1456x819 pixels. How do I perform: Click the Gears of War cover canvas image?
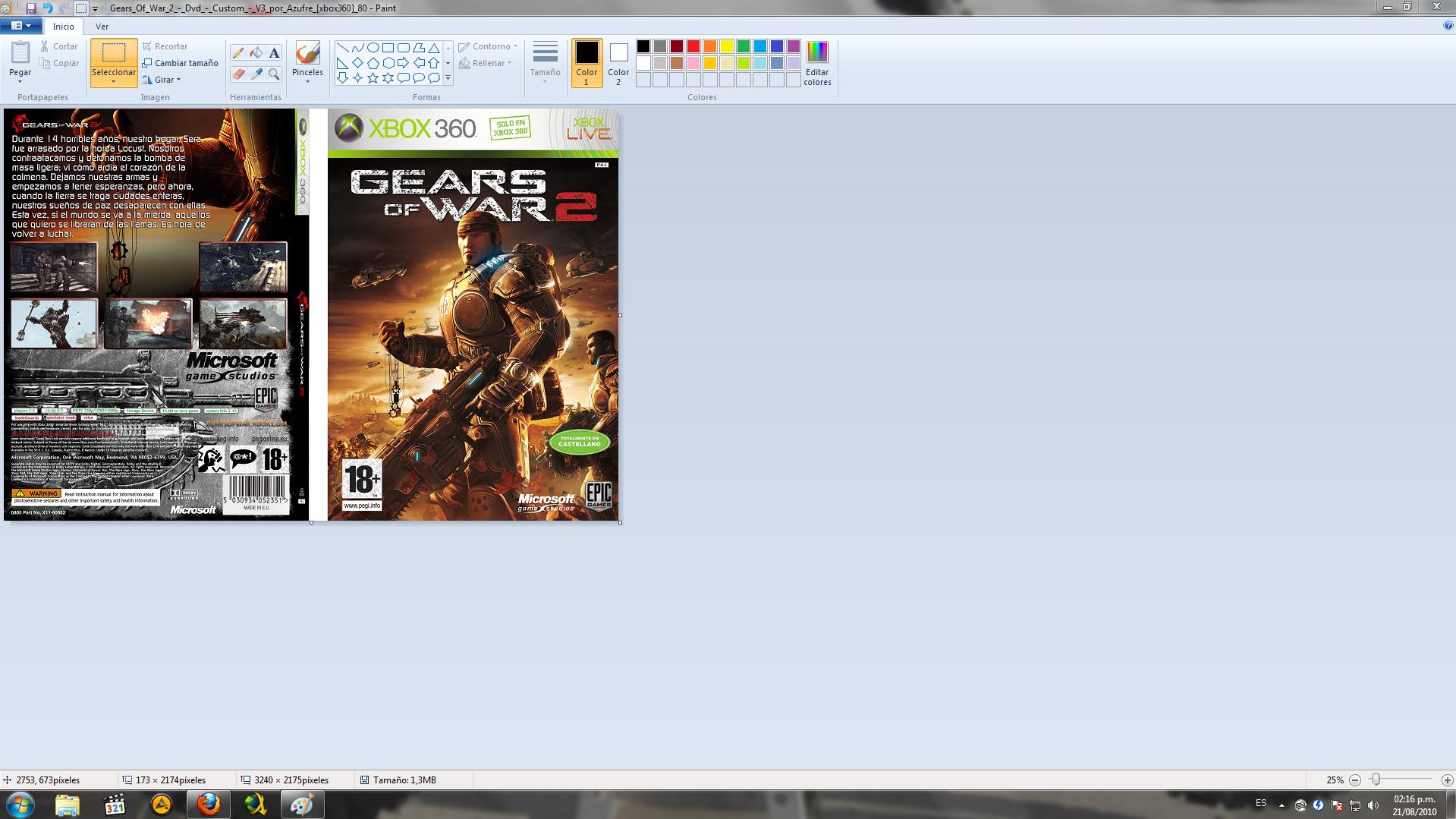pos(311,314)
